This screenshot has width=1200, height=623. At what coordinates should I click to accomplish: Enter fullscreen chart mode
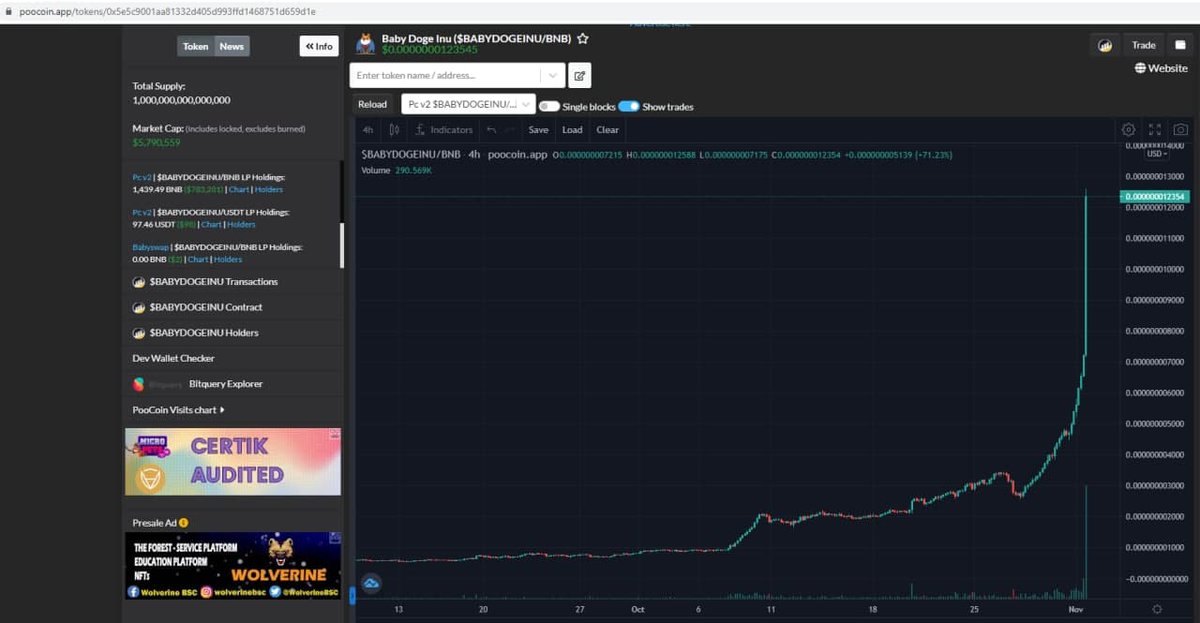(x=1155, y=130)
